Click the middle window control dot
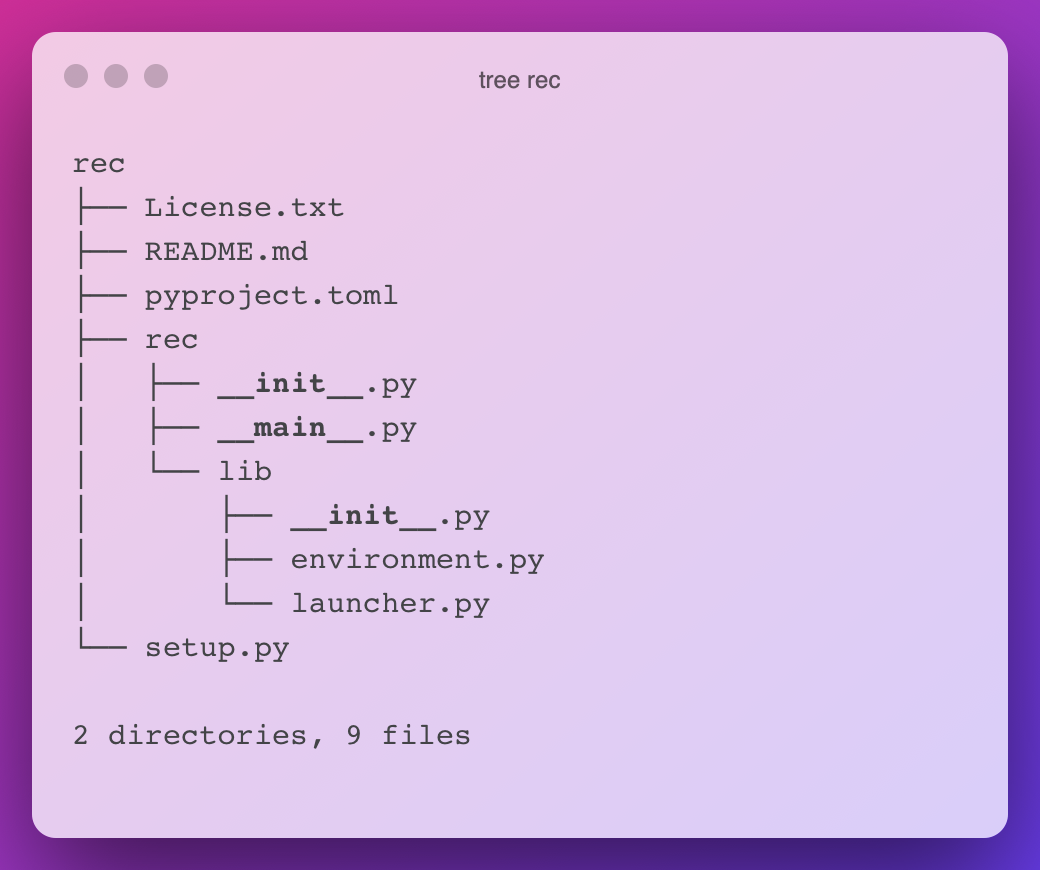The width and height of the screenshot is (1040, 870). click(x=116, y=76)
